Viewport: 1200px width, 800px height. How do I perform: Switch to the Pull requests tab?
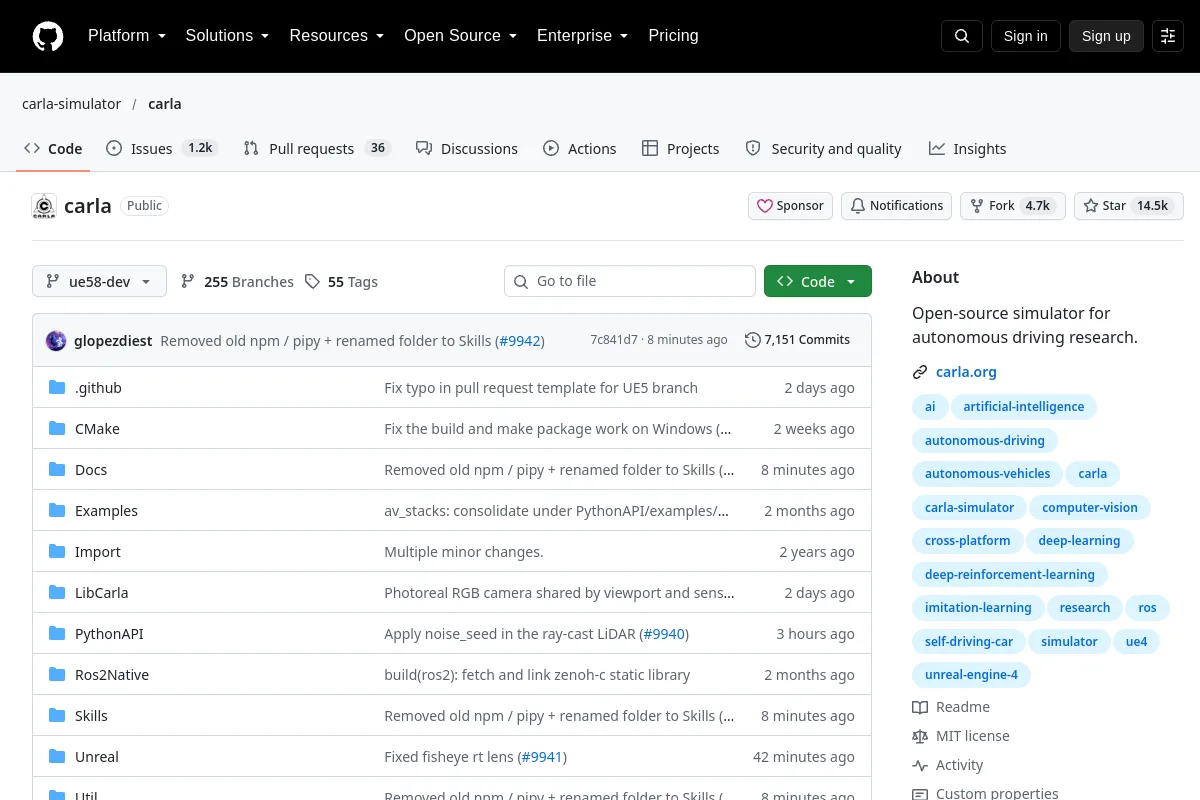[316, 148]
